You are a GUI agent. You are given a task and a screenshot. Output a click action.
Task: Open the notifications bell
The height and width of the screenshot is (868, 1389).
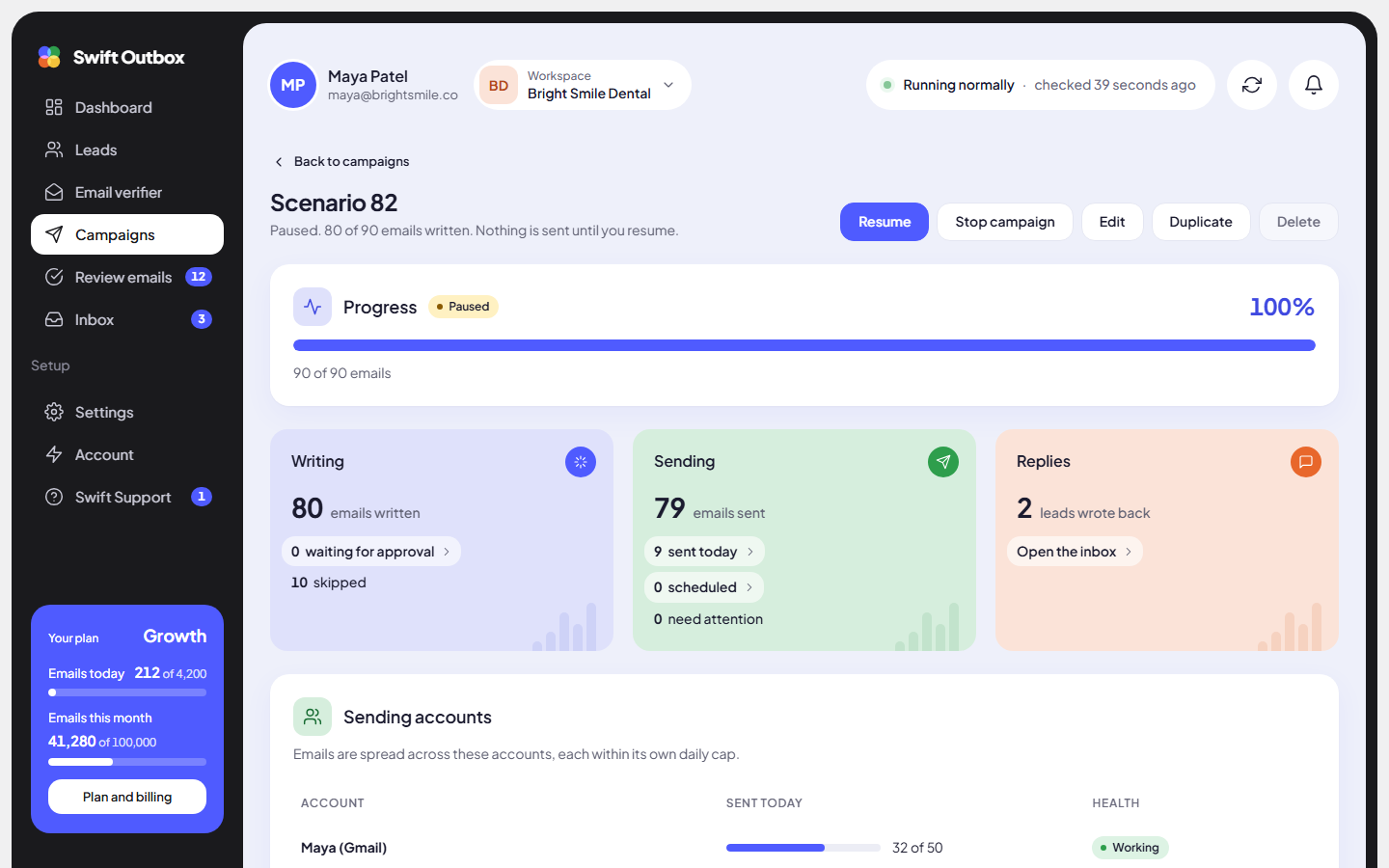pyautogui.click(x=1314, y=85)
